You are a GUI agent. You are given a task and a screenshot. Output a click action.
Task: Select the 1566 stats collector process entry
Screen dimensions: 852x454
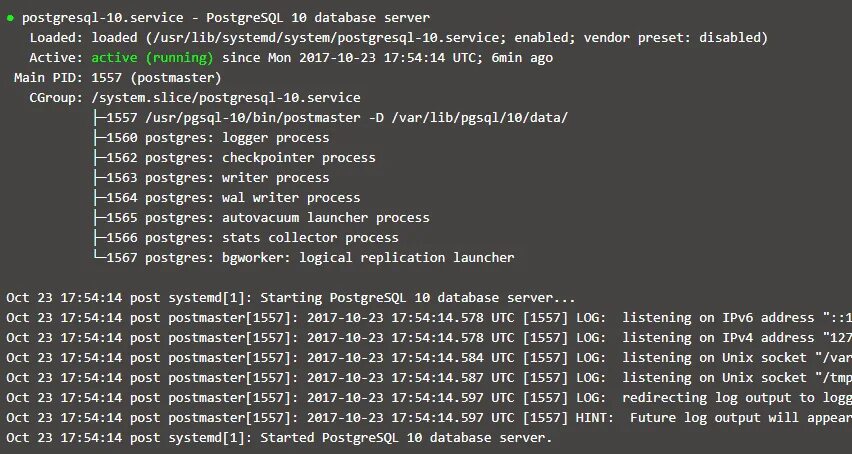point(253,238)
